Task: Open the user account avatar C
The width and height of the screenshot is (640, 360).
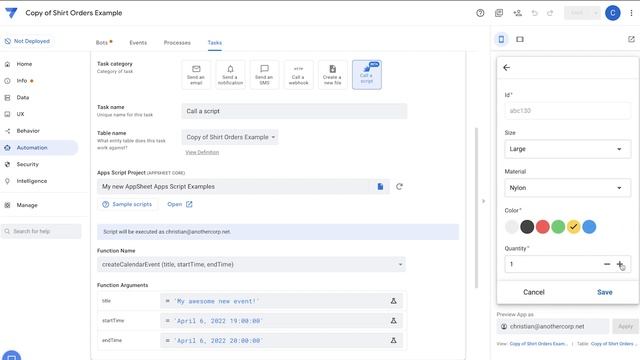Action: 613,13
